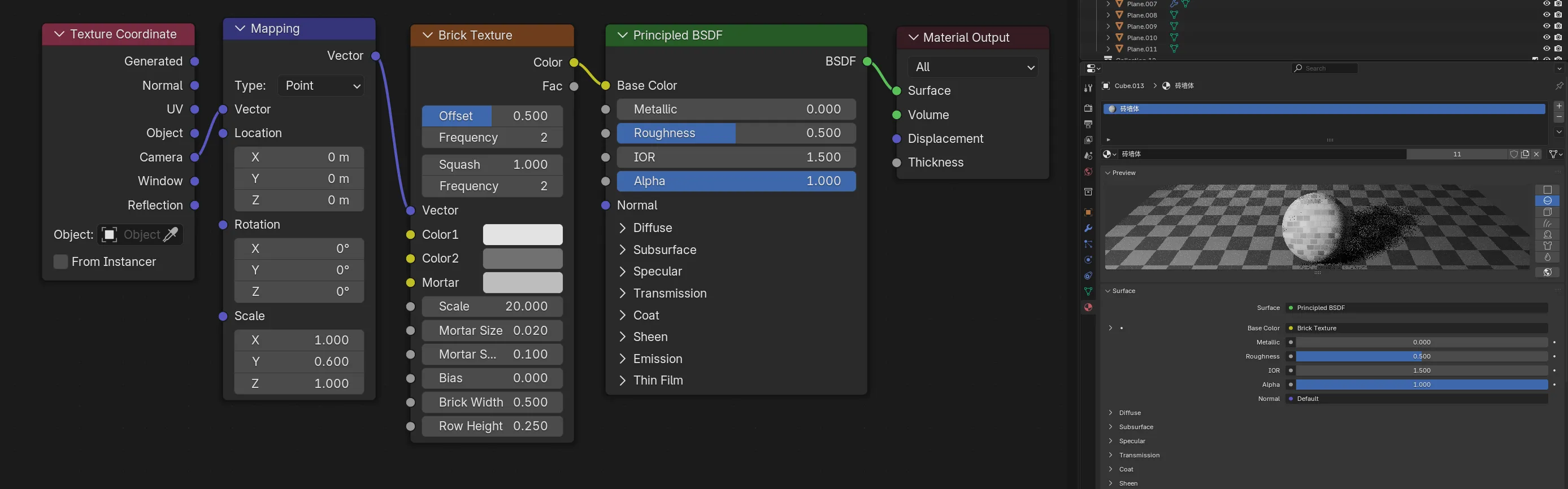Click the eyedropper in Texture Coordinate Object field
This screenshot has height=489, width=1568.
click(x=171, y=235)
